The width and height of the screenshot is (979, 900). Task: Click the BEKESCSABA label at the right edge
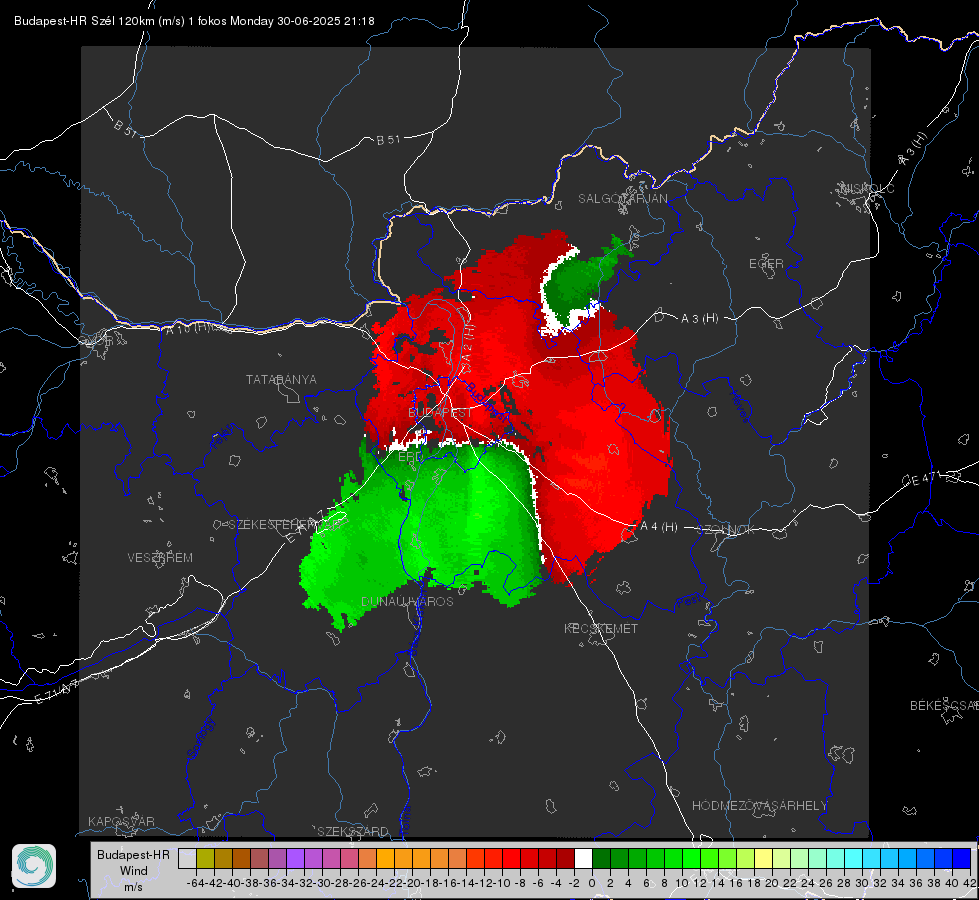(x=944, y=706)
